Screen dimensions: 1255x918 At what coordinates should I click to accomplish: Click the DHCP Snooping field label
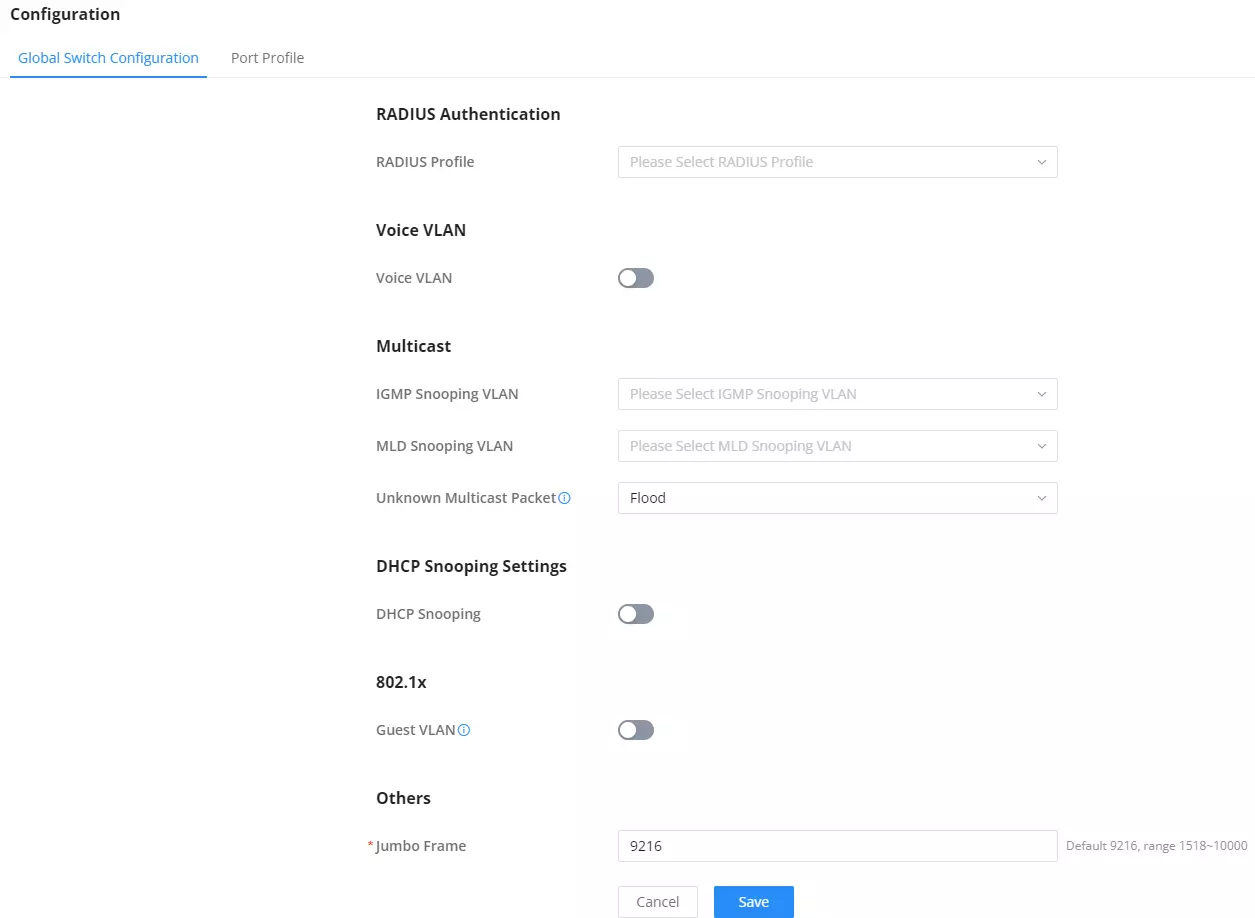[429, 614]
